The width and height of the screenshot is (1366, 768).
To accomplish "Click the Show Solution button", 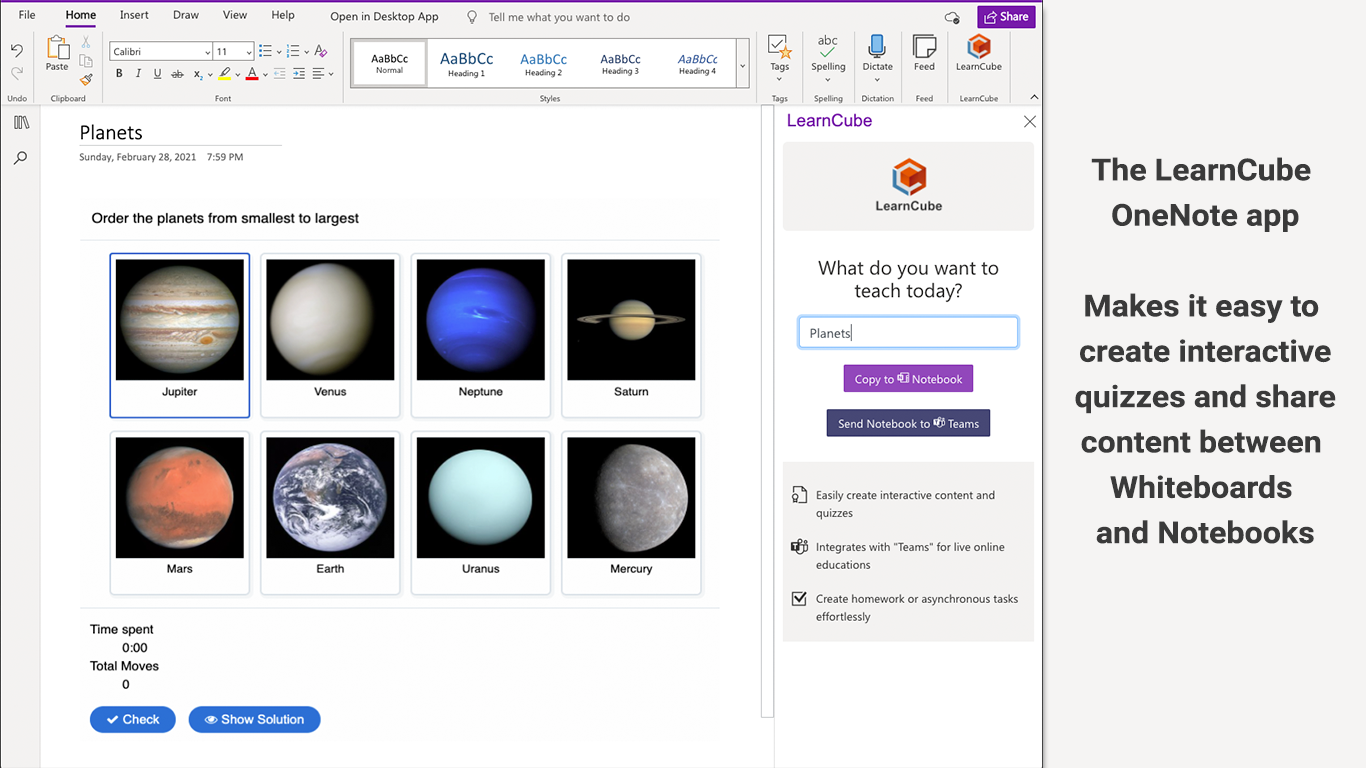I will pos(254,719).
